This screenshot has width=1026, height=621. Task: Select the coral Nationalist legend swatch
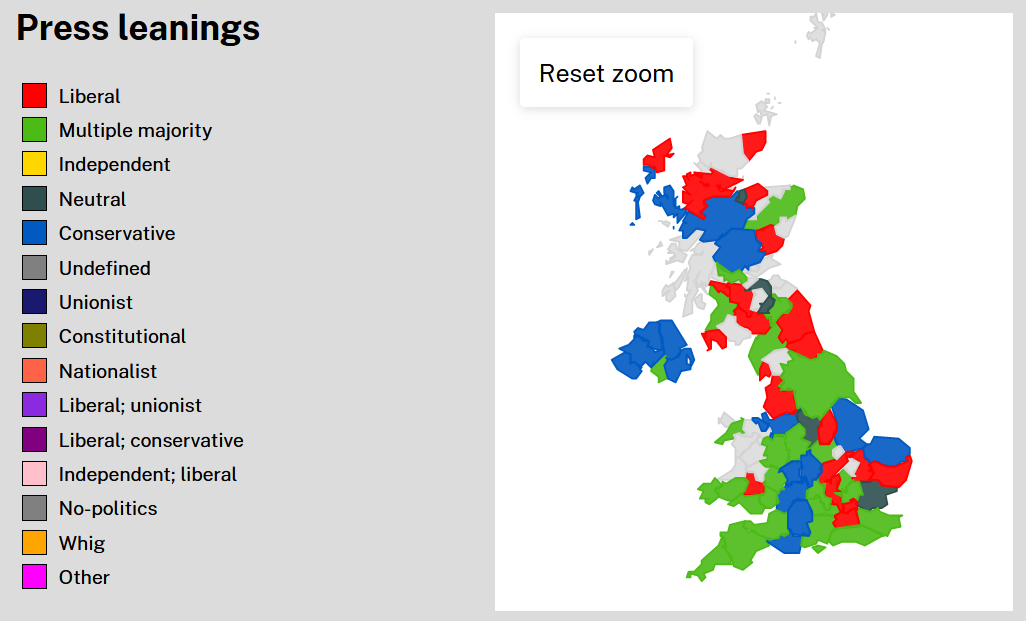pyautogui.click(x=35, y=371)
